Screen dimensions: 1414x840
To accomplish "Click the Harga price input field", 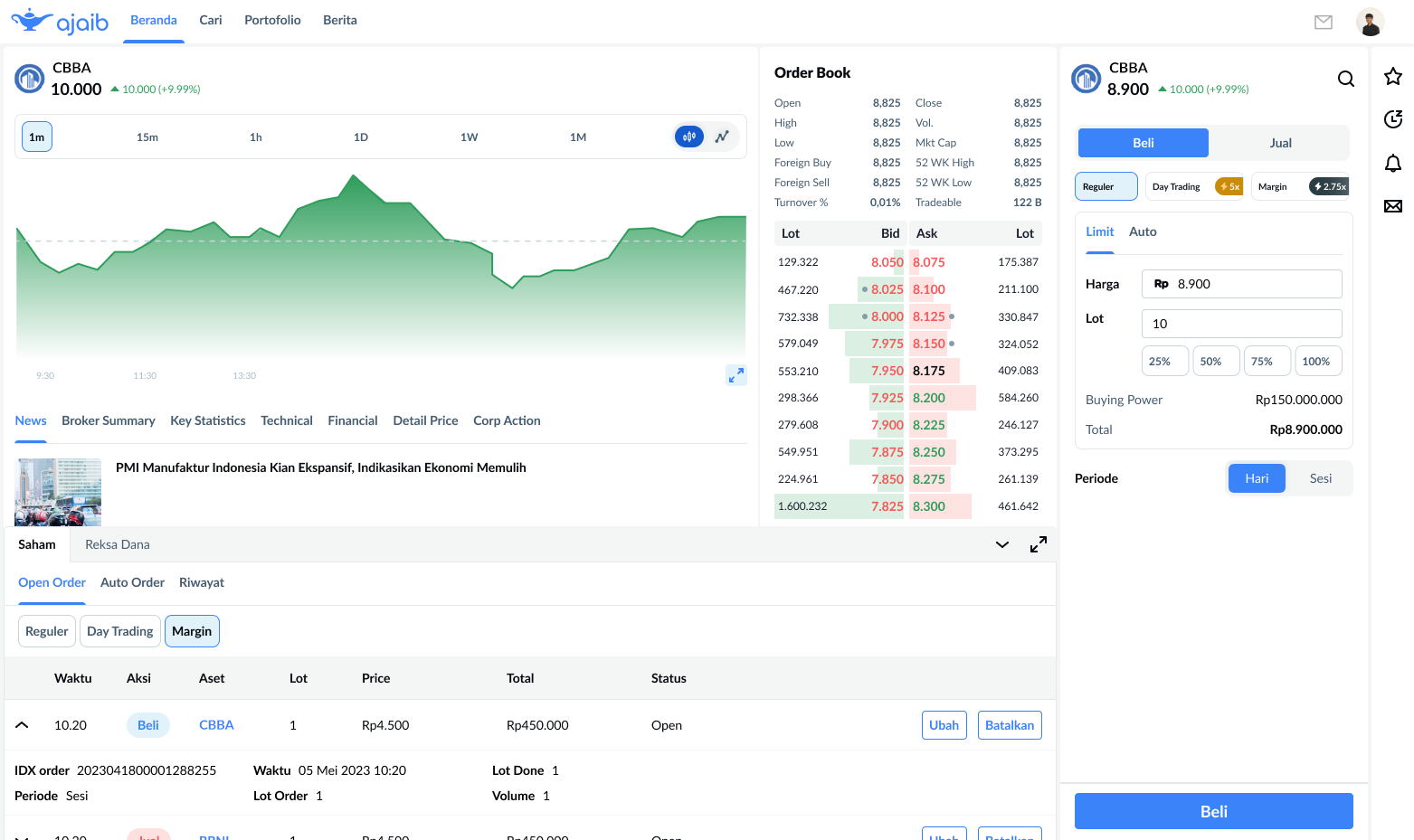I will point(1242,284).
